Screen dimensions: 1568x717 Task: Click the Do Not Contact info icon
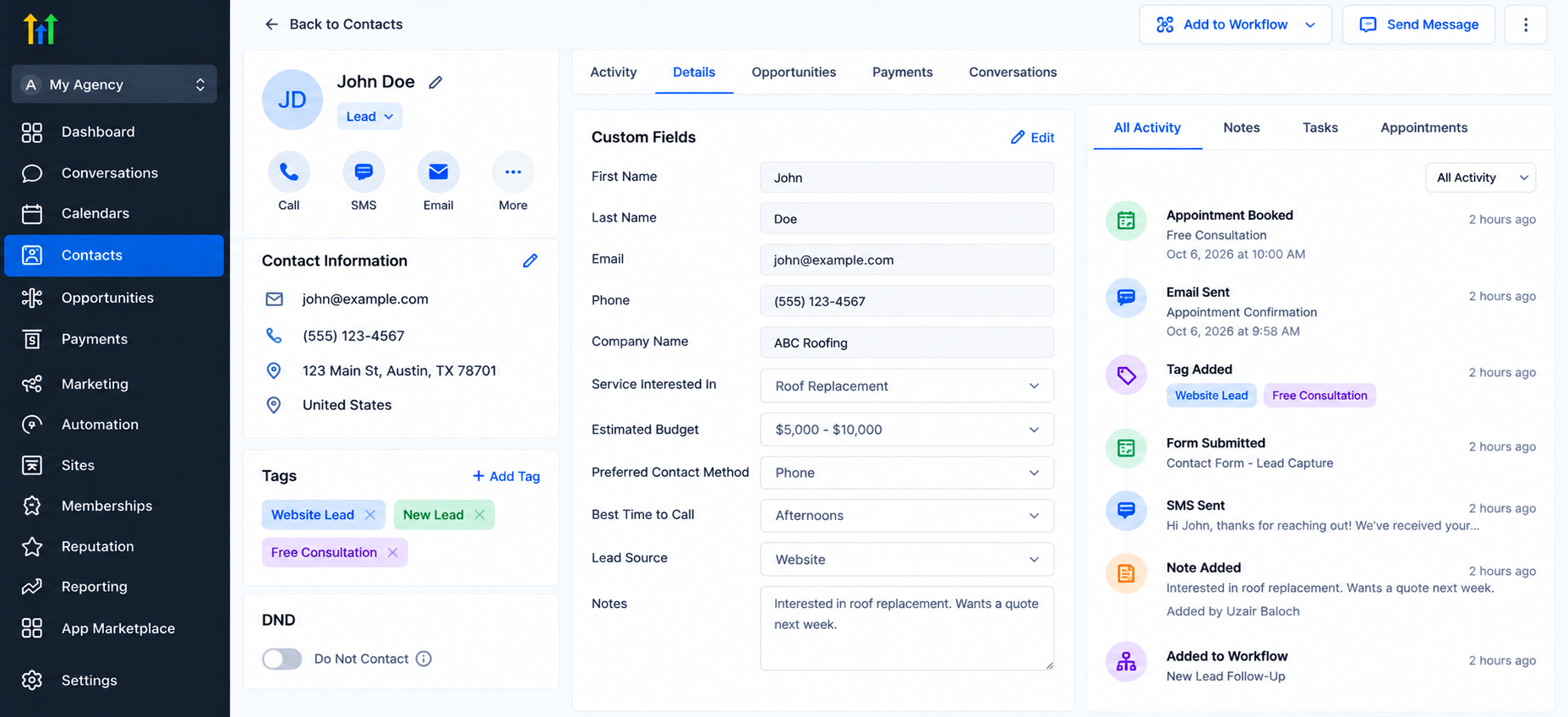coord(423,659)
